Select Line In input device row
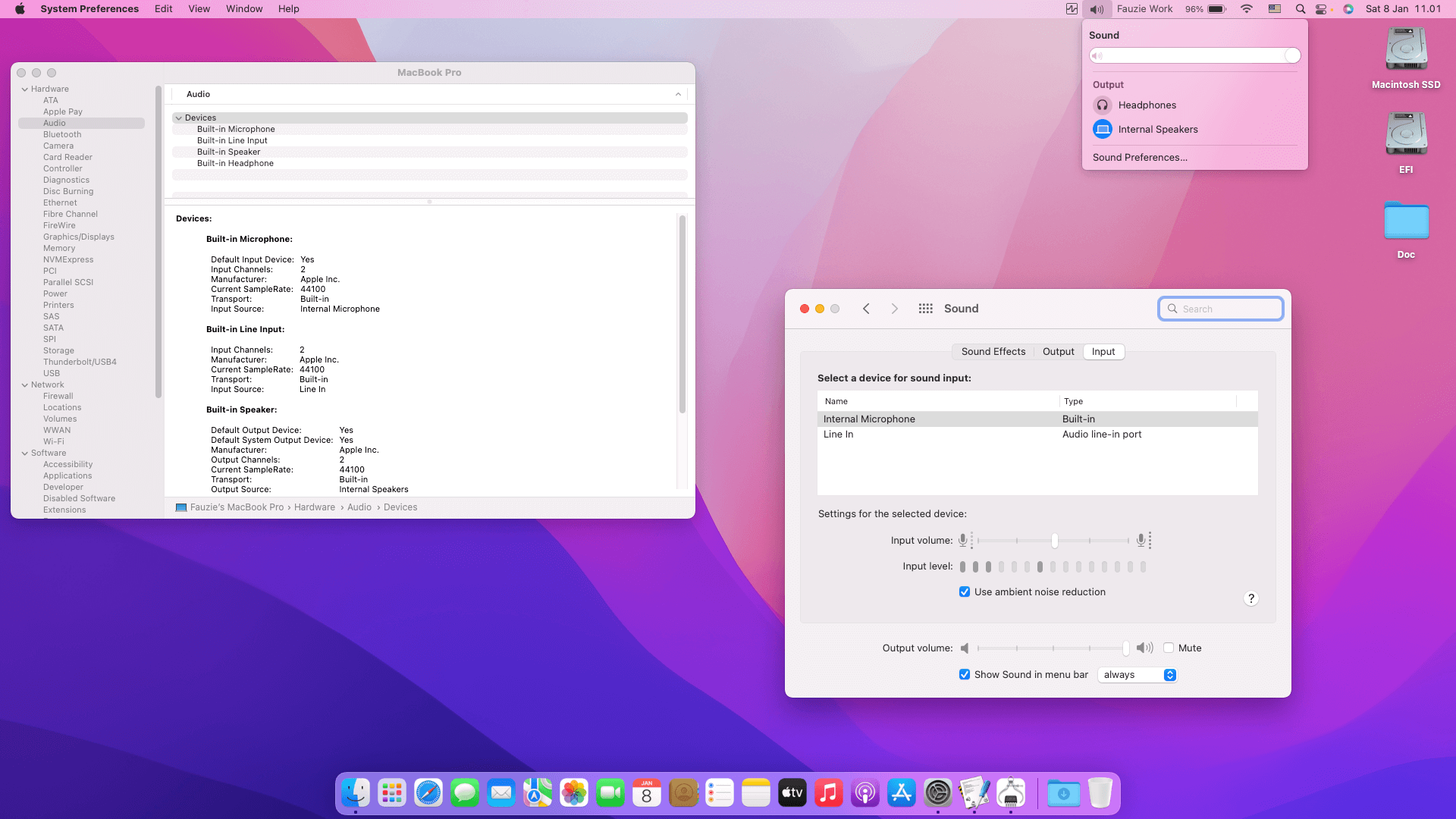The height and width of the screenshot is (819, 1456). click(1037, 435)
